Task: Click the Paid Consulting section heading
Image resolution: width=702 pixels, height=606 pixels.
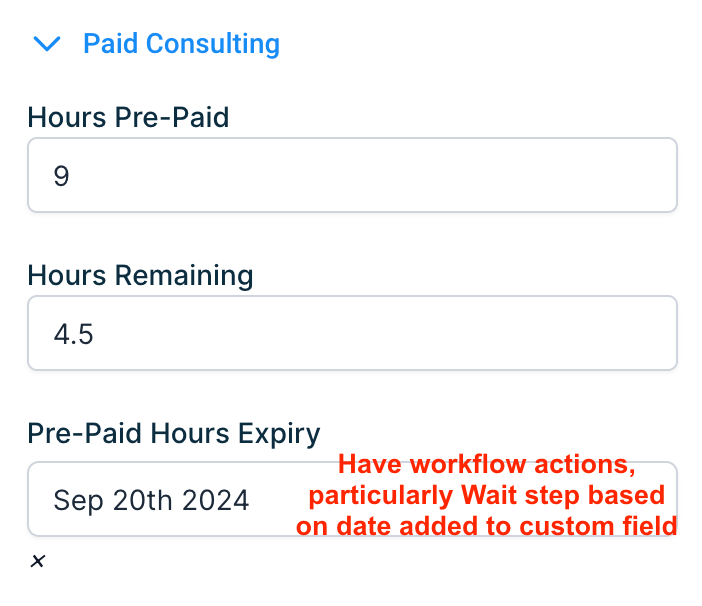Action: [x=181, y=44]
